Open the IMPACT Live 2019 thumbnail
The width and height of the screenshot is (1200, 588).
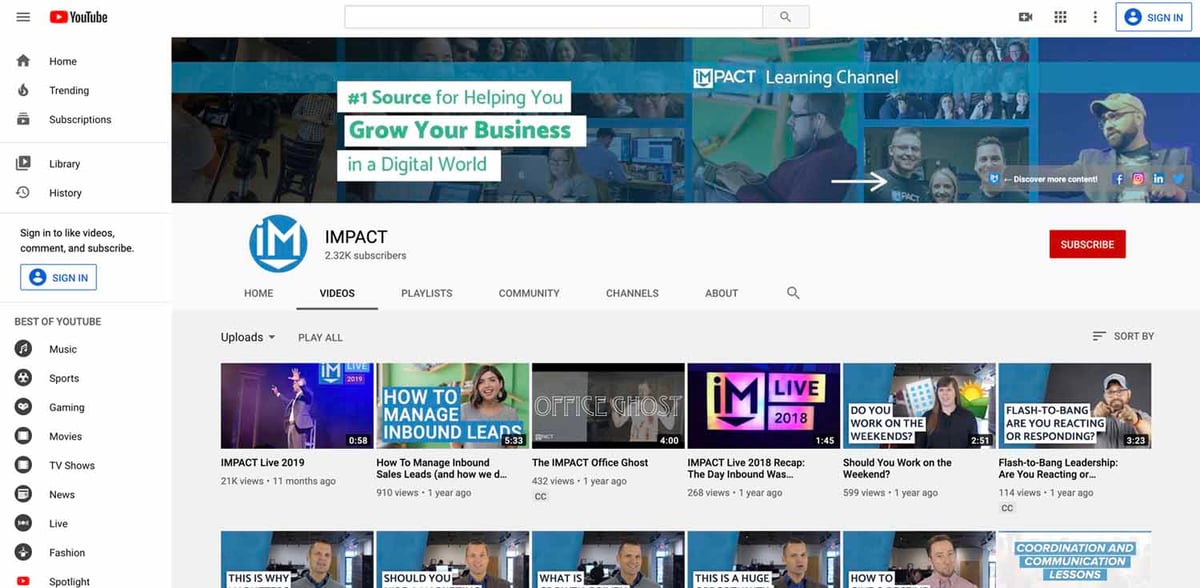[x=297, y=405]
